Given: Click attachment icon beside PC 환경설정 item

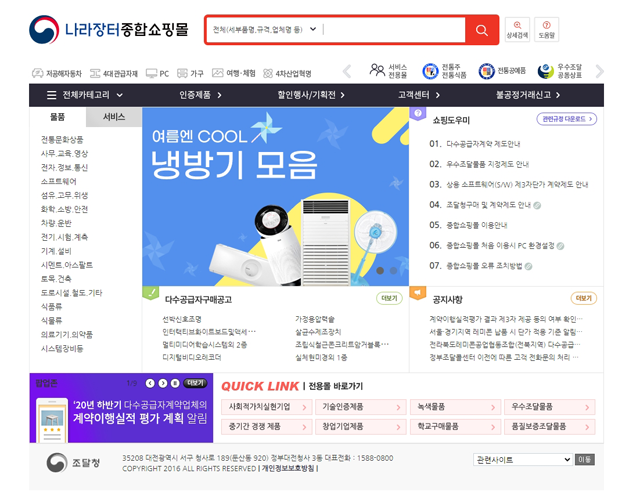Looking at the screenshot, I should pos(560,246).
